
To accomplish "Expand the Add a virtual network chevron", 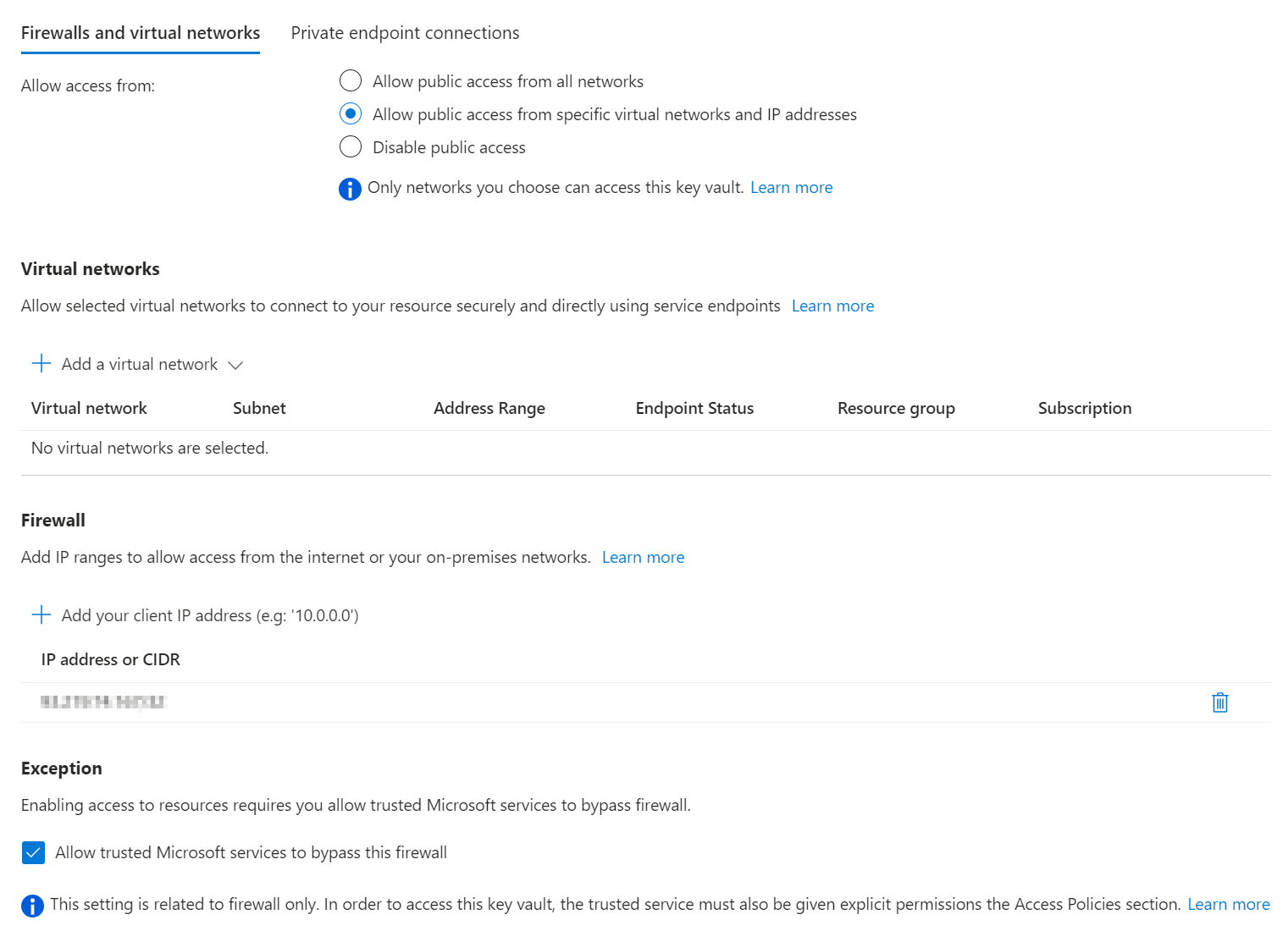I will (236, 365).
